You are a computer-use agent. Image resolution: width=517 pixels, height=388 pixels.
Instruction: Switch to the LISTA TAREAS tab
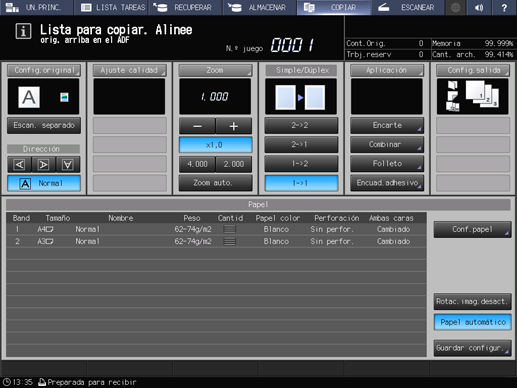point(111,7)
